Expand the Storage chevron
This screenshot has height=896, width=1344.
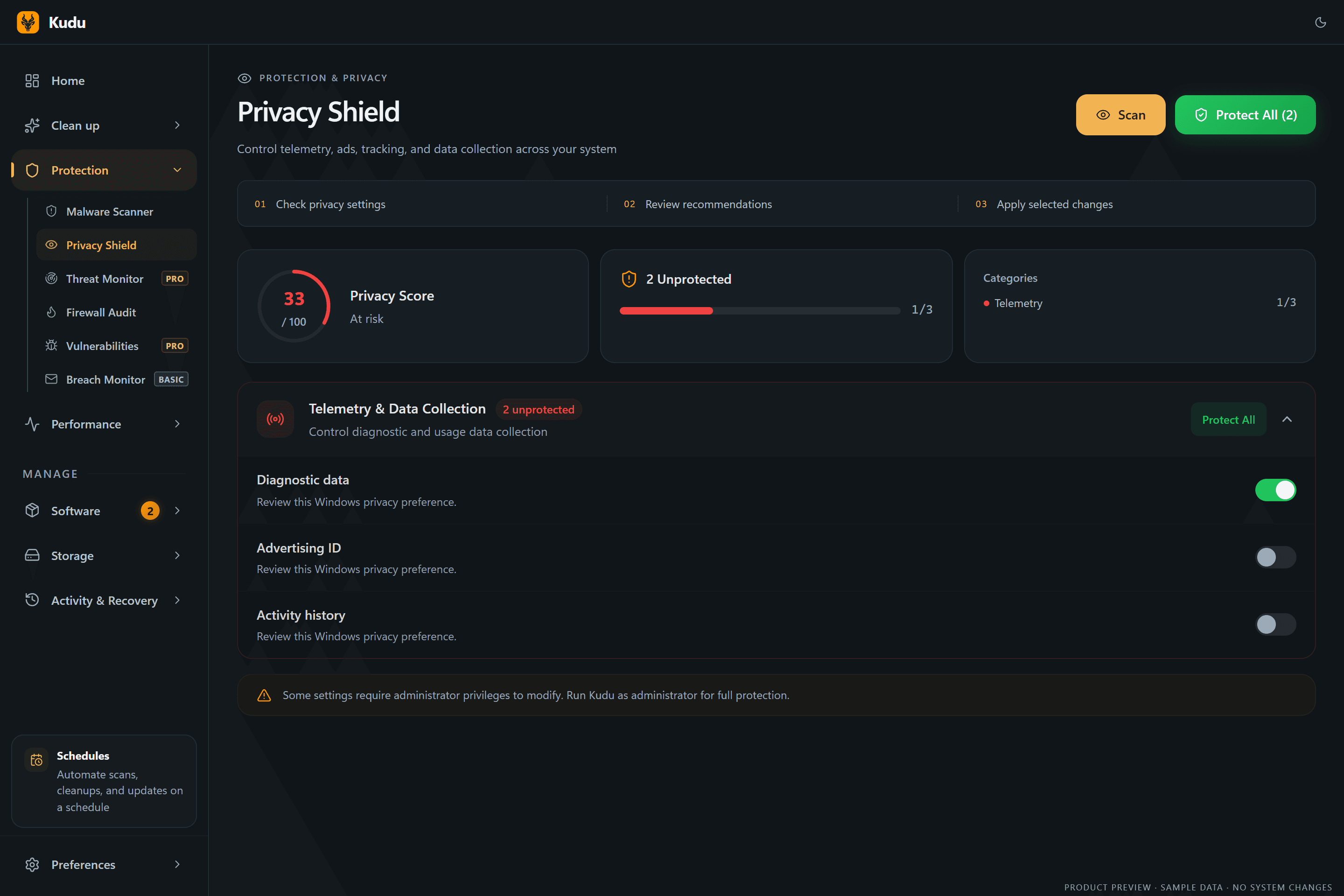[177, 555]
